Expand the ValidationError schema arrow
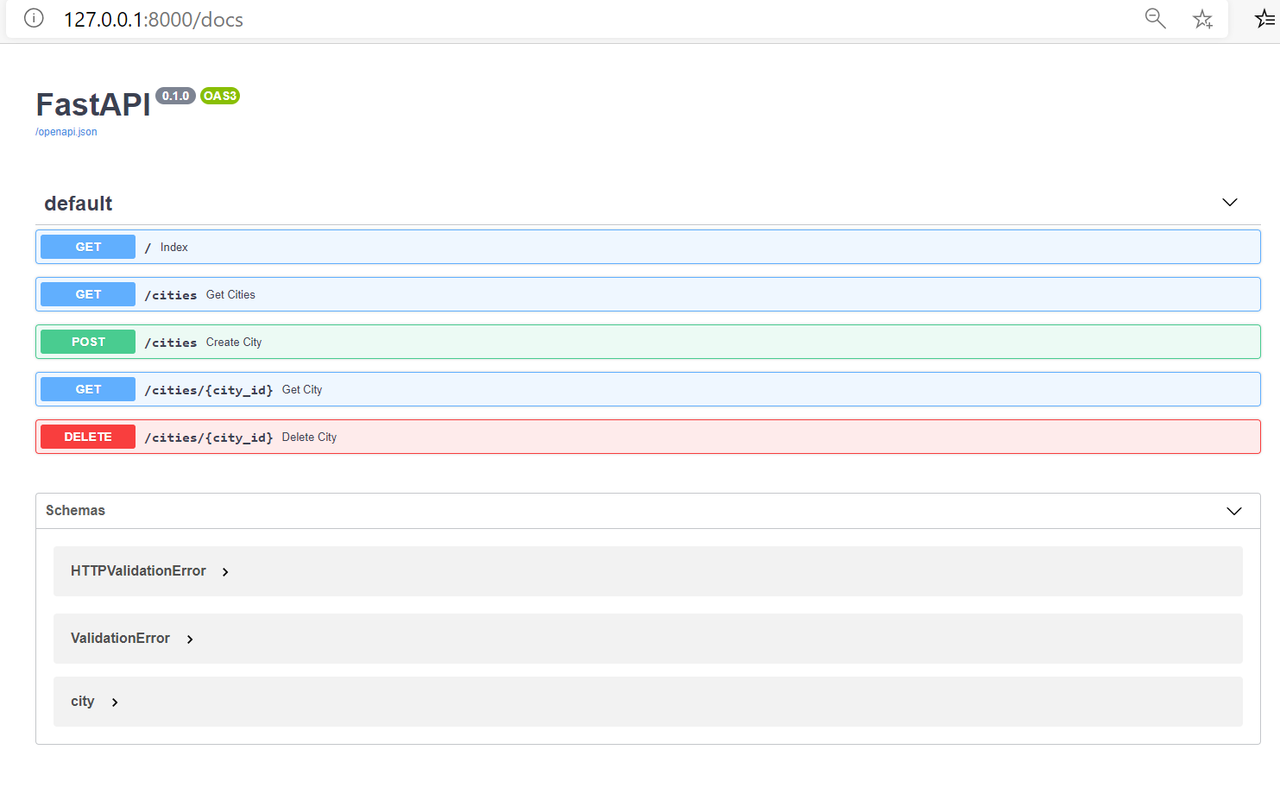1280x793 pixels. point(190,639)
